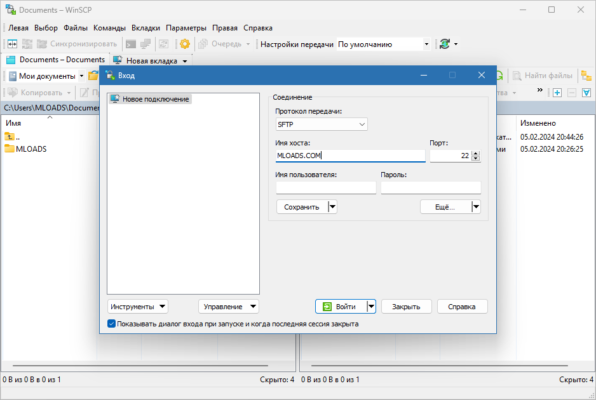Image resolution: width=596 pixels, height=400 pixels.
Task: Open the Правая menu
Action: (225, 28)
